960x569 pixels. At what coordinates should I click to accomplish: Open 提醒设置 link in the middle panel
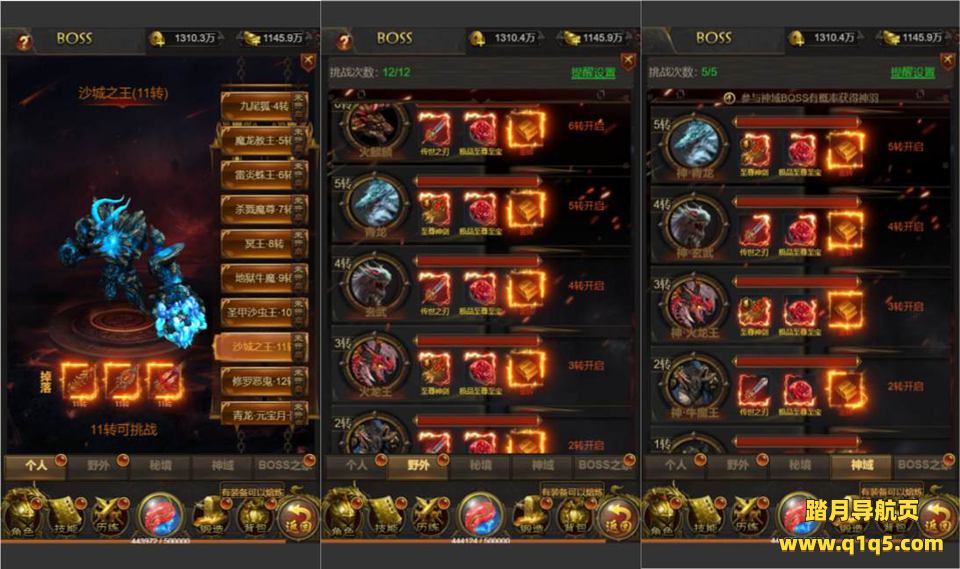[x=593, y=73]
